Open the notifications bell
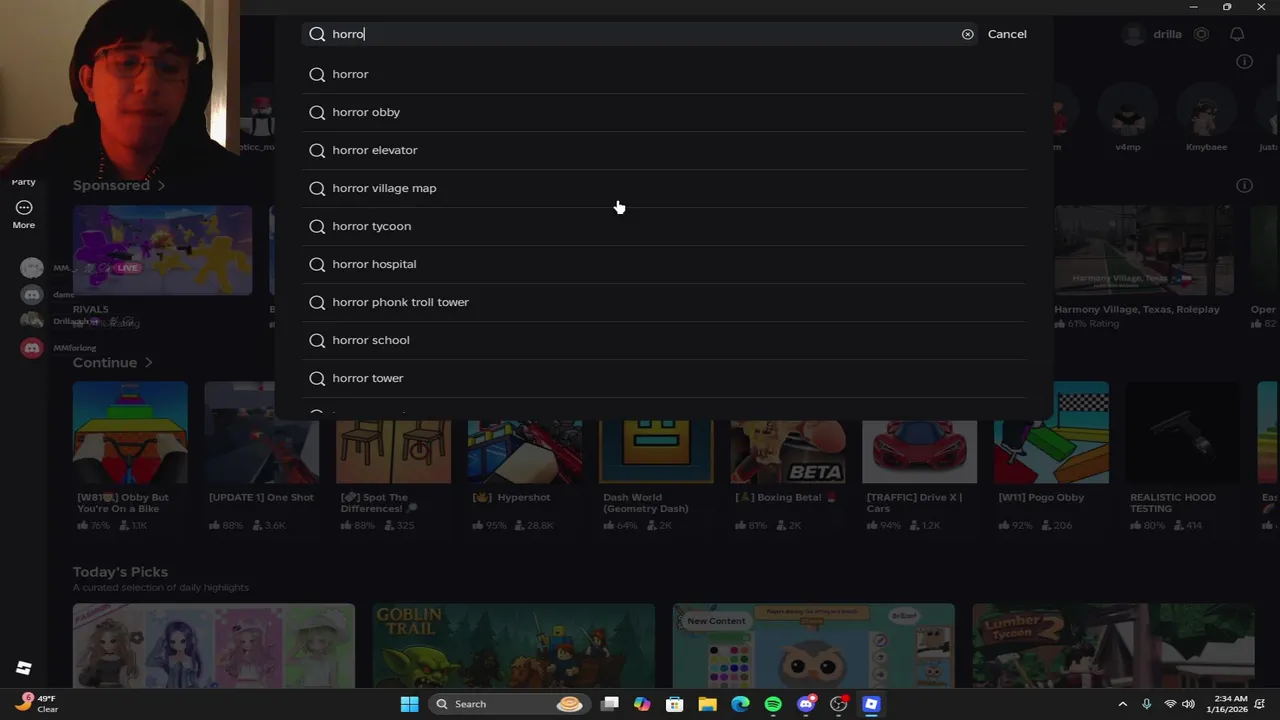 click(x=1237, y=34)
